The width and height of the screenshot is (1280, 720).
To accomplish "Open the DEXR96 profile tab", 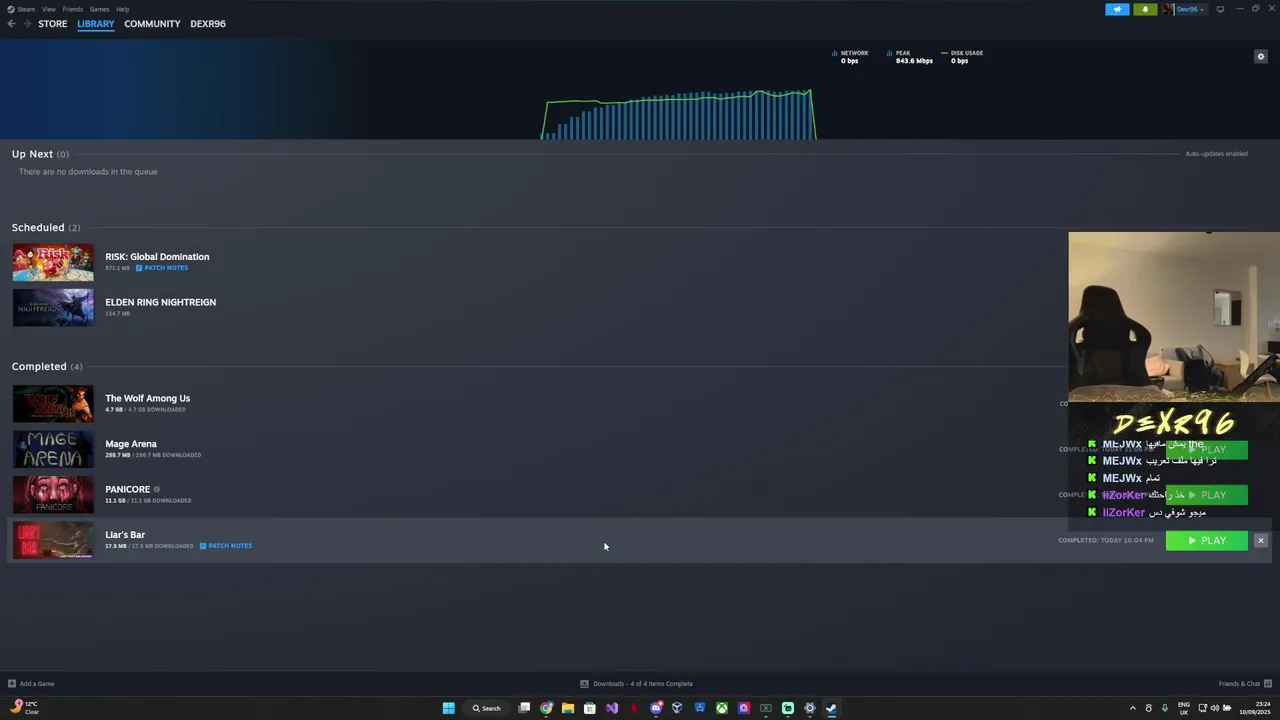I will click(208, 24).
